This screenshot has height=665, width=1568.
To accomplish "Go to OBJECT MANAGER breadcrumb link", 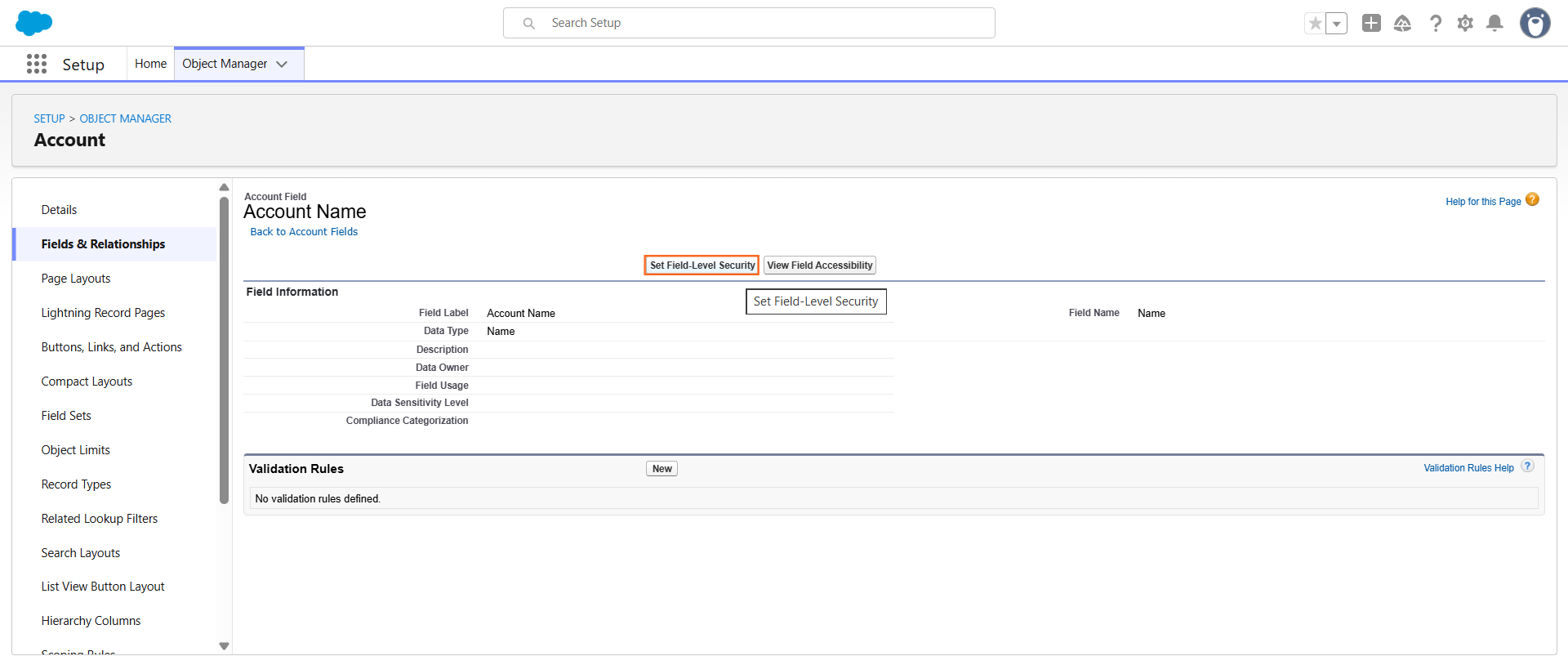I will [x=125, y=118].
